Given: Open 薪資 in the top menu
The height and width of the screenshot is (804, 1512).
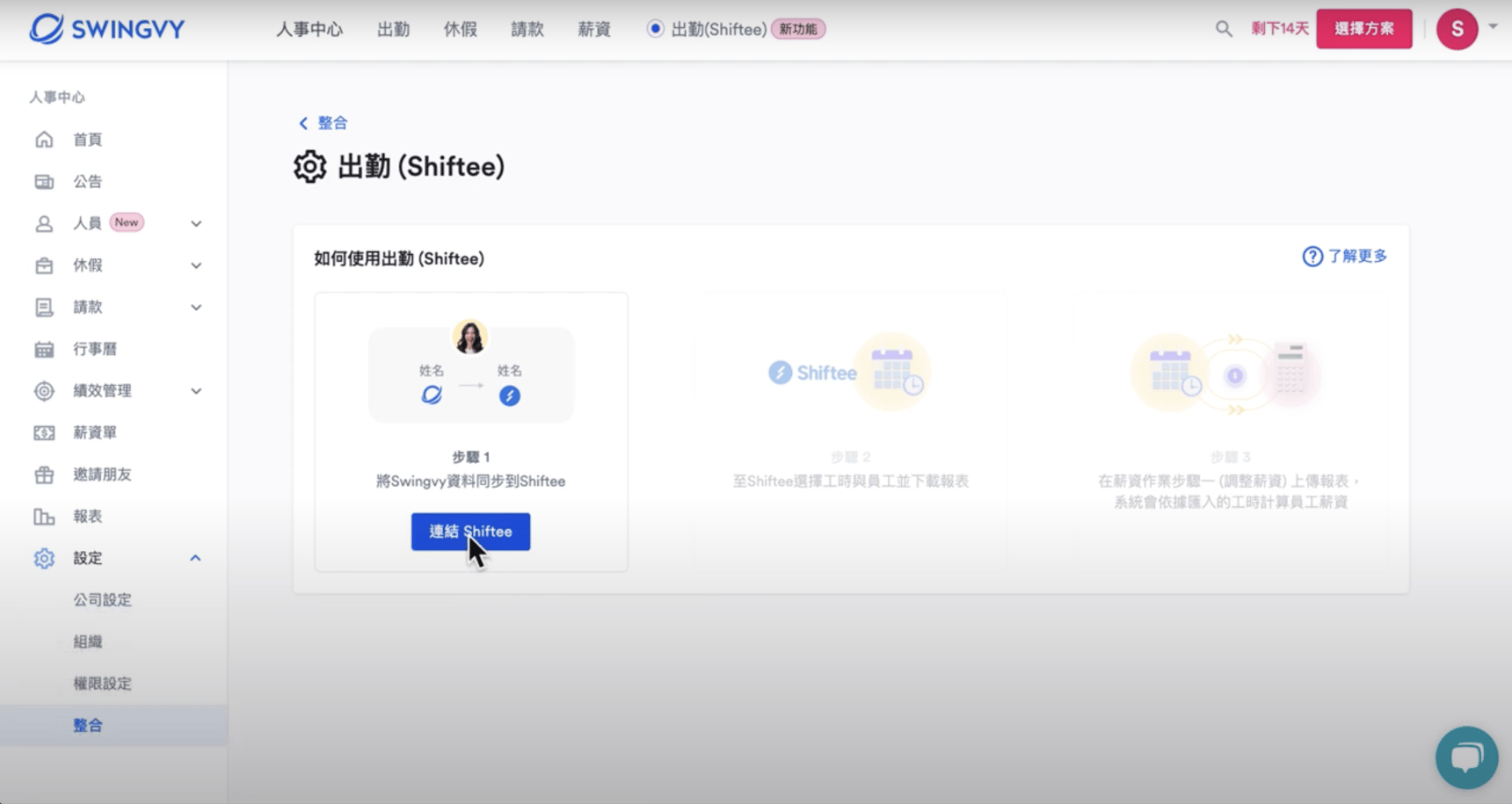Looking at the screenshot, I should pos(594,29).
